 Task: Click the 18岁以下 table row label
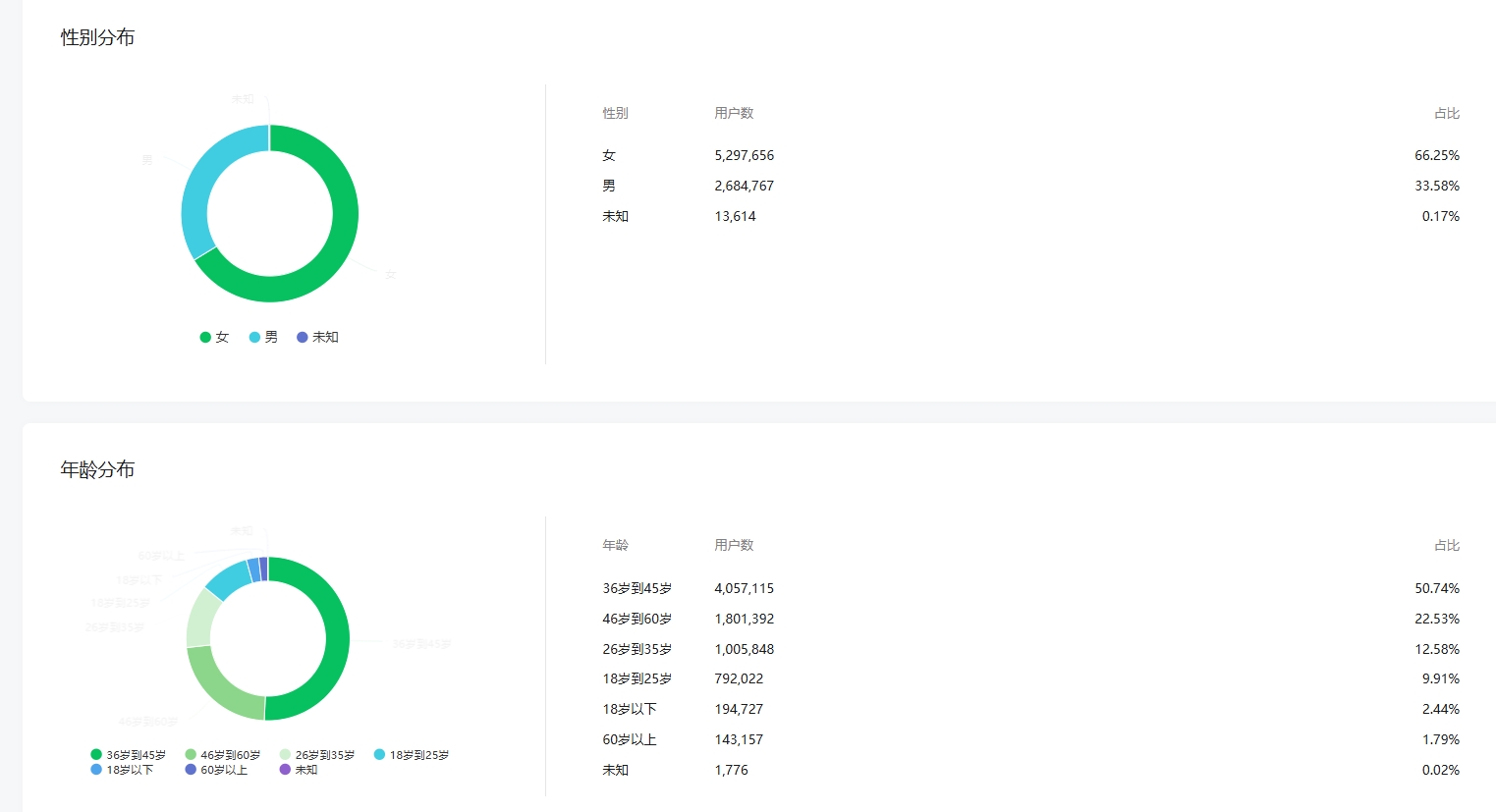630,709
